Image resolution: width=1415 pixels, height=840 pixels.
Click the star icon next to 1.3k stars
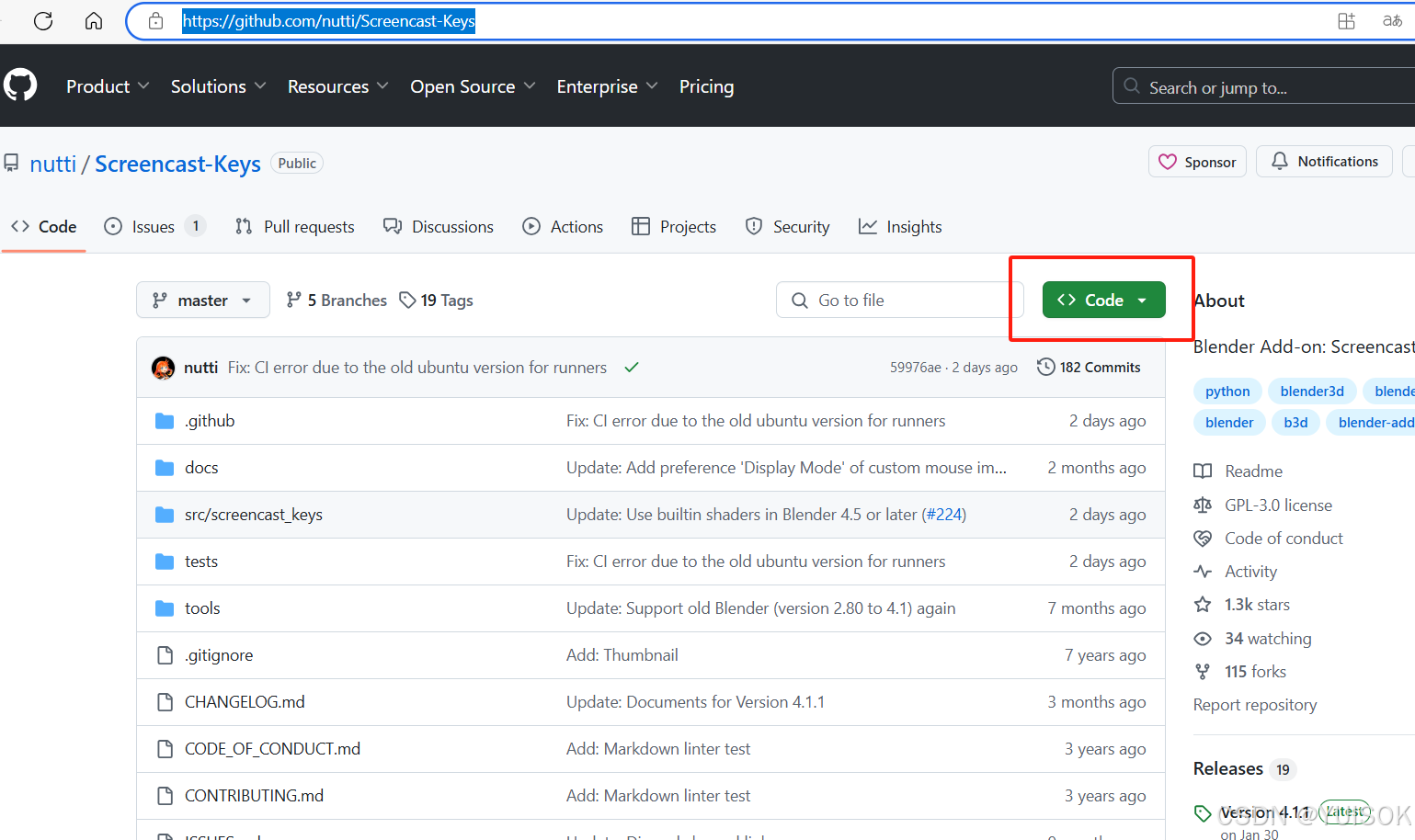point(1203,605)
